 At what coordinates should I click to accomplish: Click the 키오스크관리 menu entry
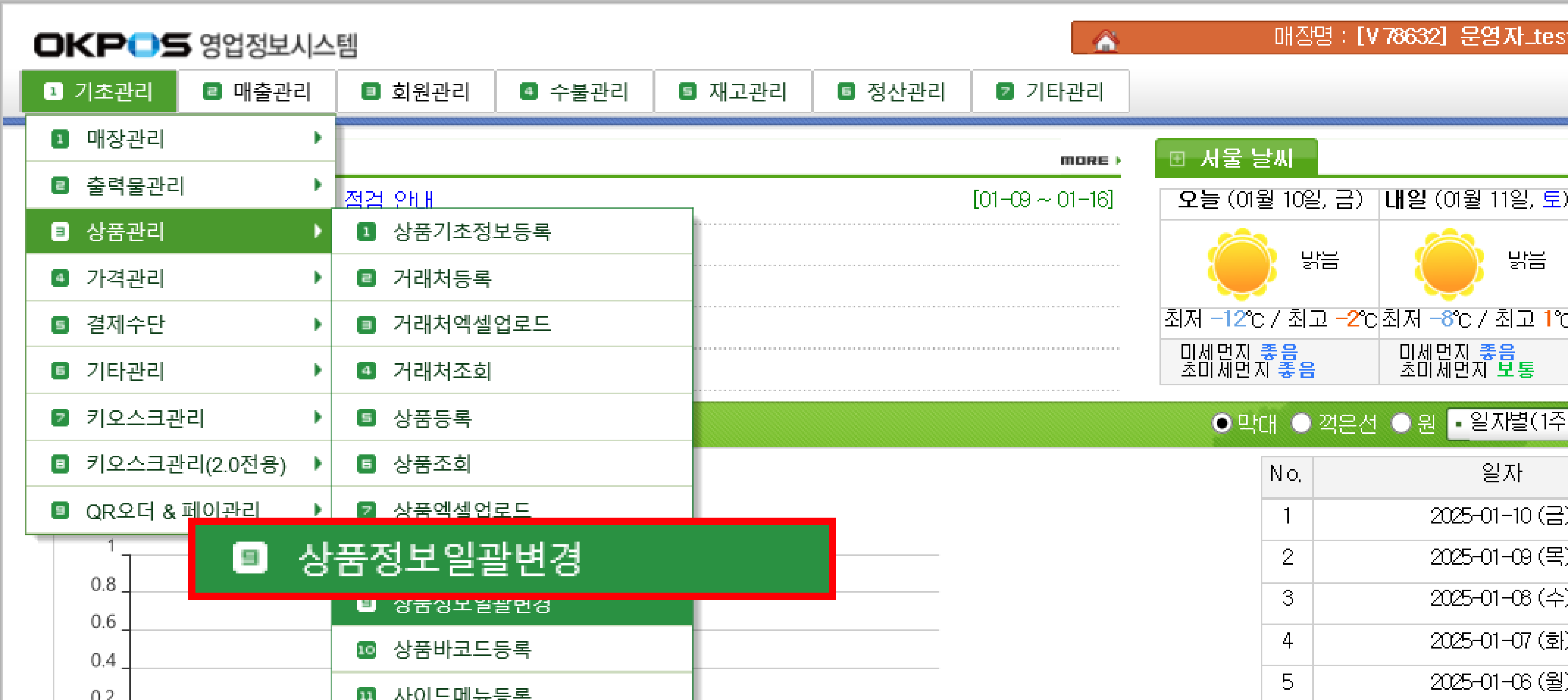point(145,418)
